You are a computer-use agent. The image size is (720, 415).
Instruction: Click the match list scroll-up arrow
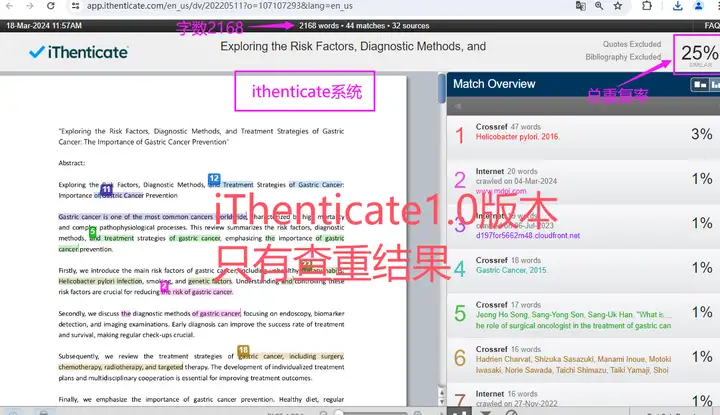441,393
